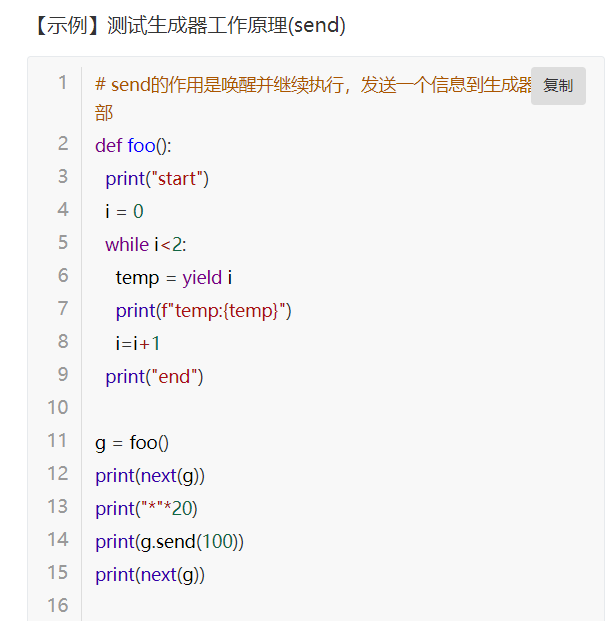The height and width of the screenshot is (621, 616).
Task: Click the i = 0 assignment line
Action: click(x=124, y=211)
